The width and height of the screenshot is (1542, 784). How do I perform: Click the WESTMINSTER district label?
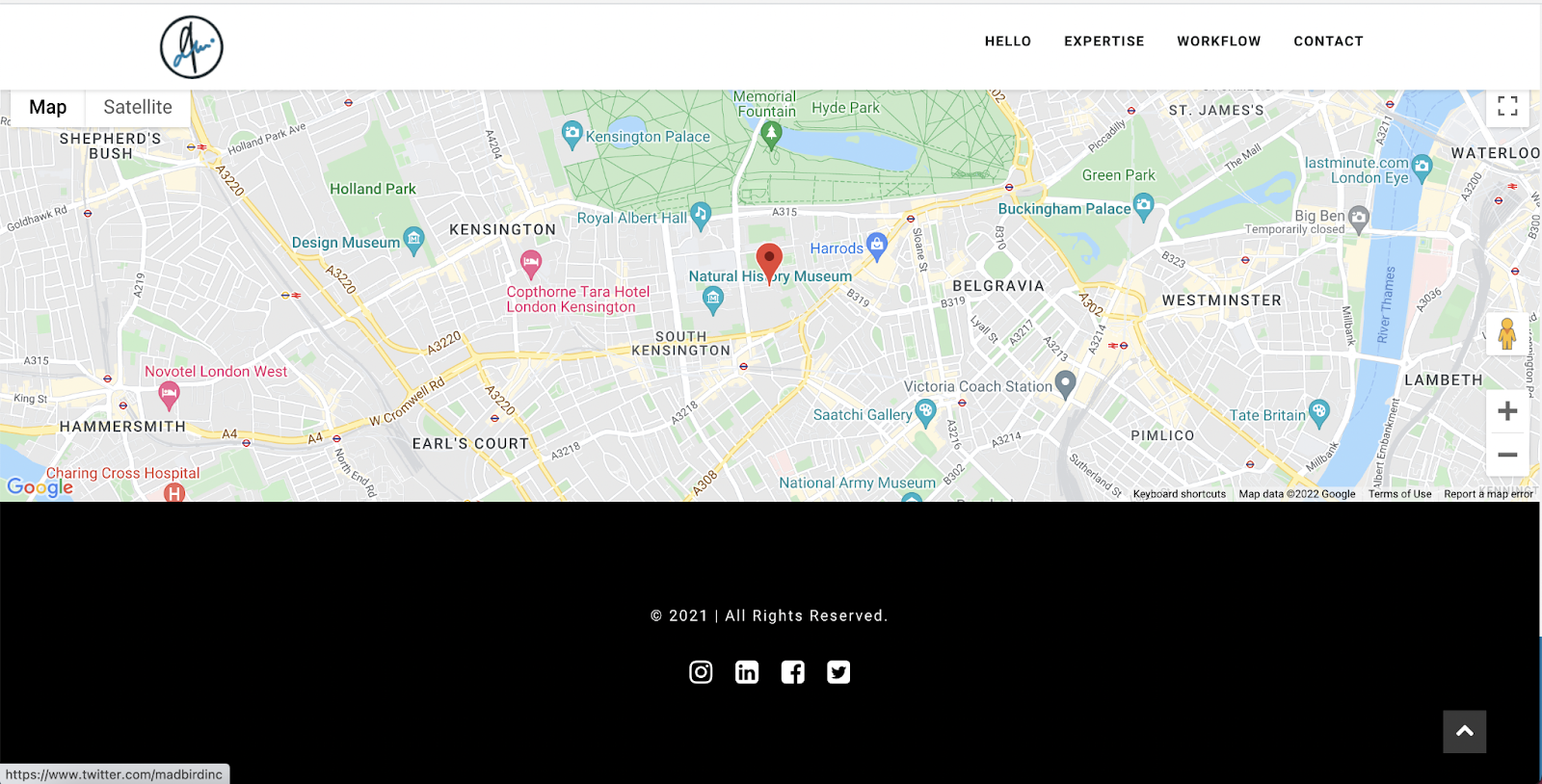pyautogui.click(x=1222, y=301)
